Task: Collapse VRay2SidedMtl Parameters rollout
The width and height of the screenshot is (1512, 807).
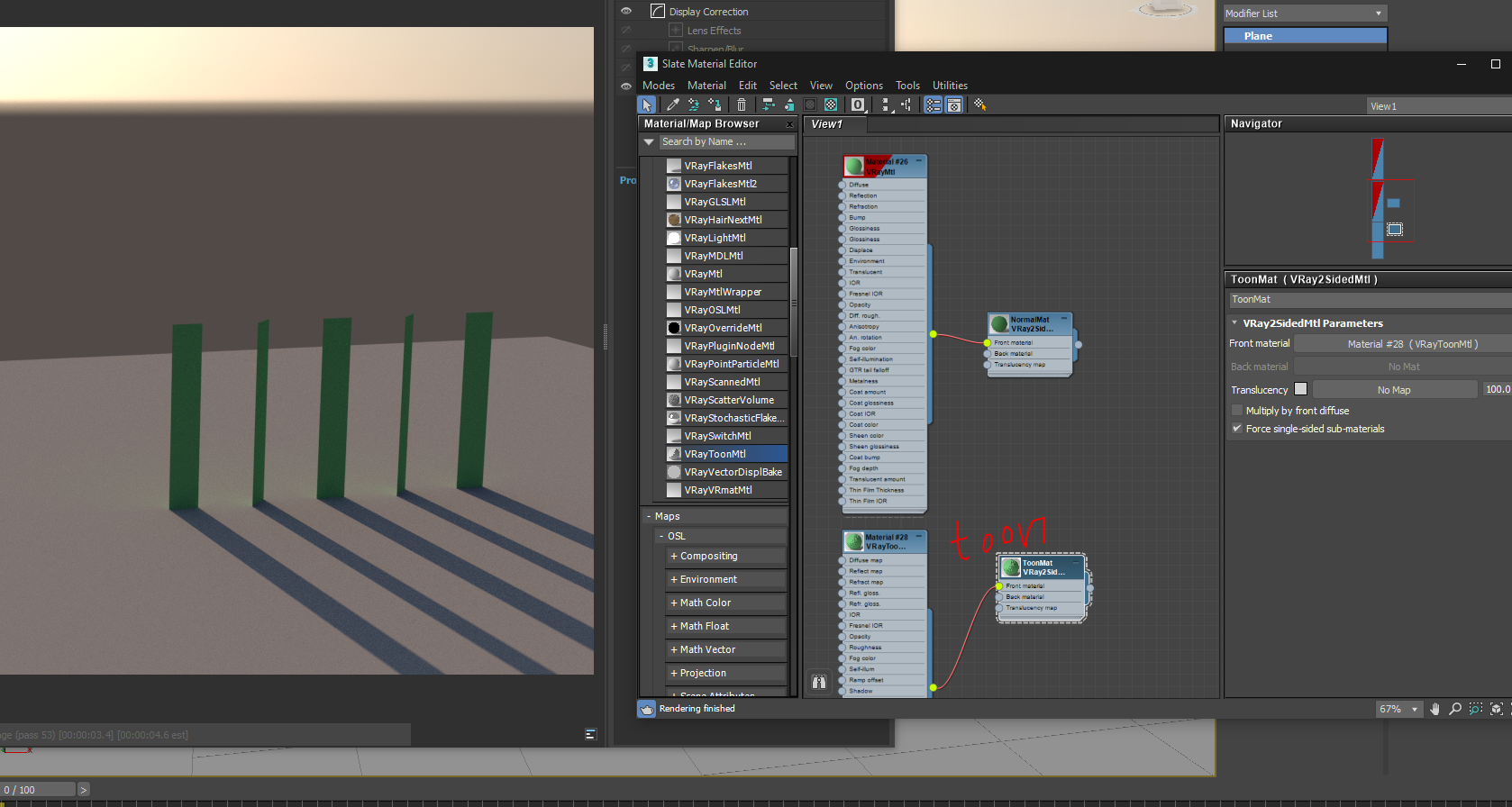Action: [x=1234, y=323]
